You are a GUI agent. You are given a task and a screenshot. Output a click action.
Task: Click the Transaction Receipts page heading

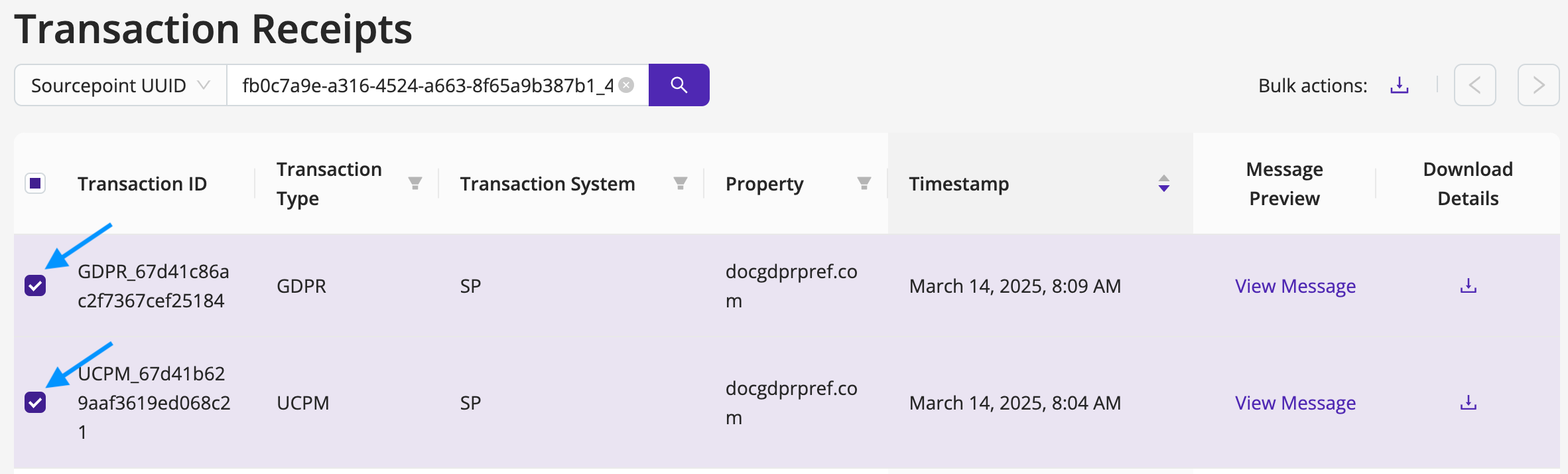(213, 29)
